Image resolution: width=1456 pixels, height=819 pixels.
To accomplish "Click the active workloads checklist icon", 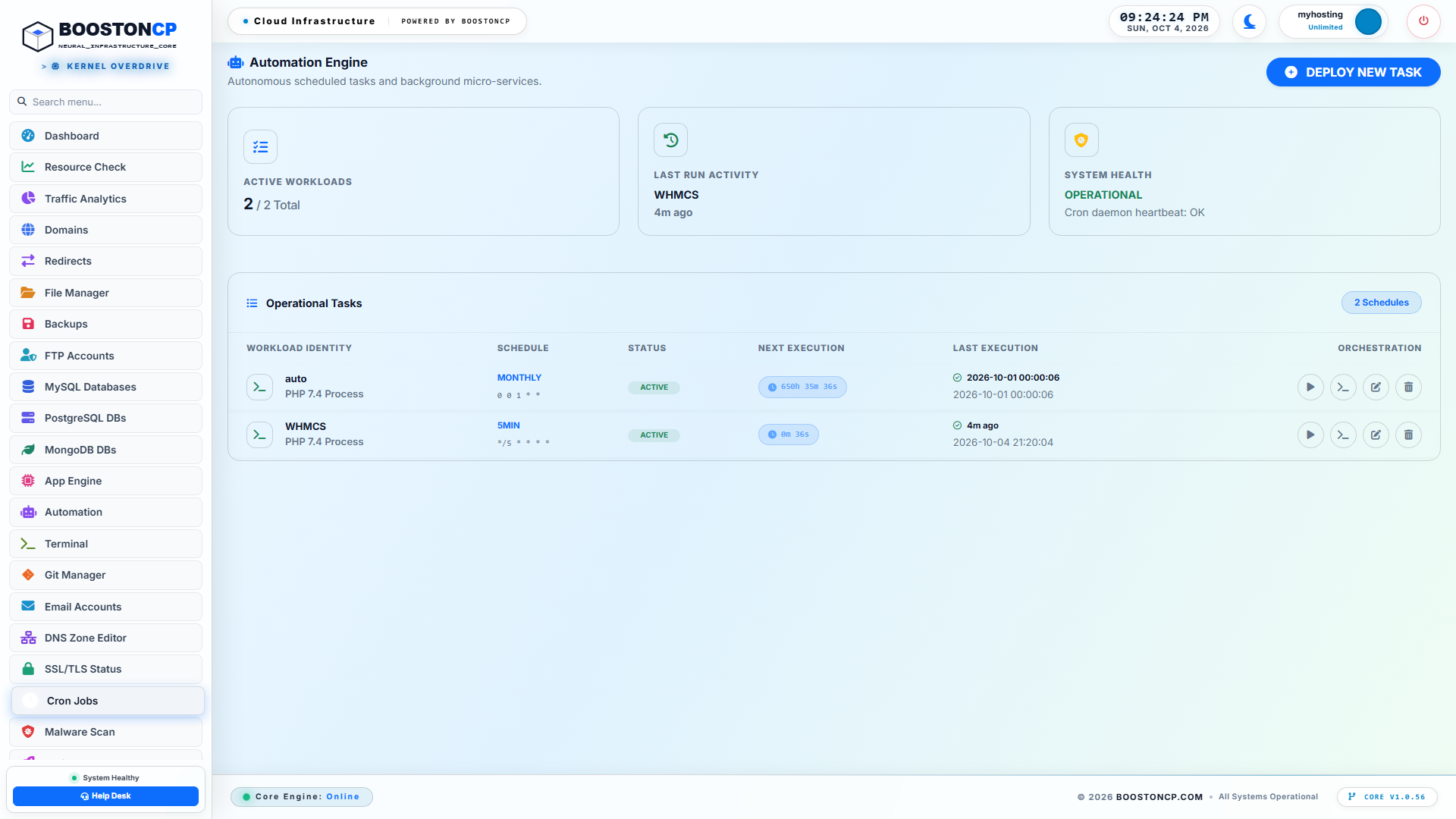I will click(x=260, y=146).
